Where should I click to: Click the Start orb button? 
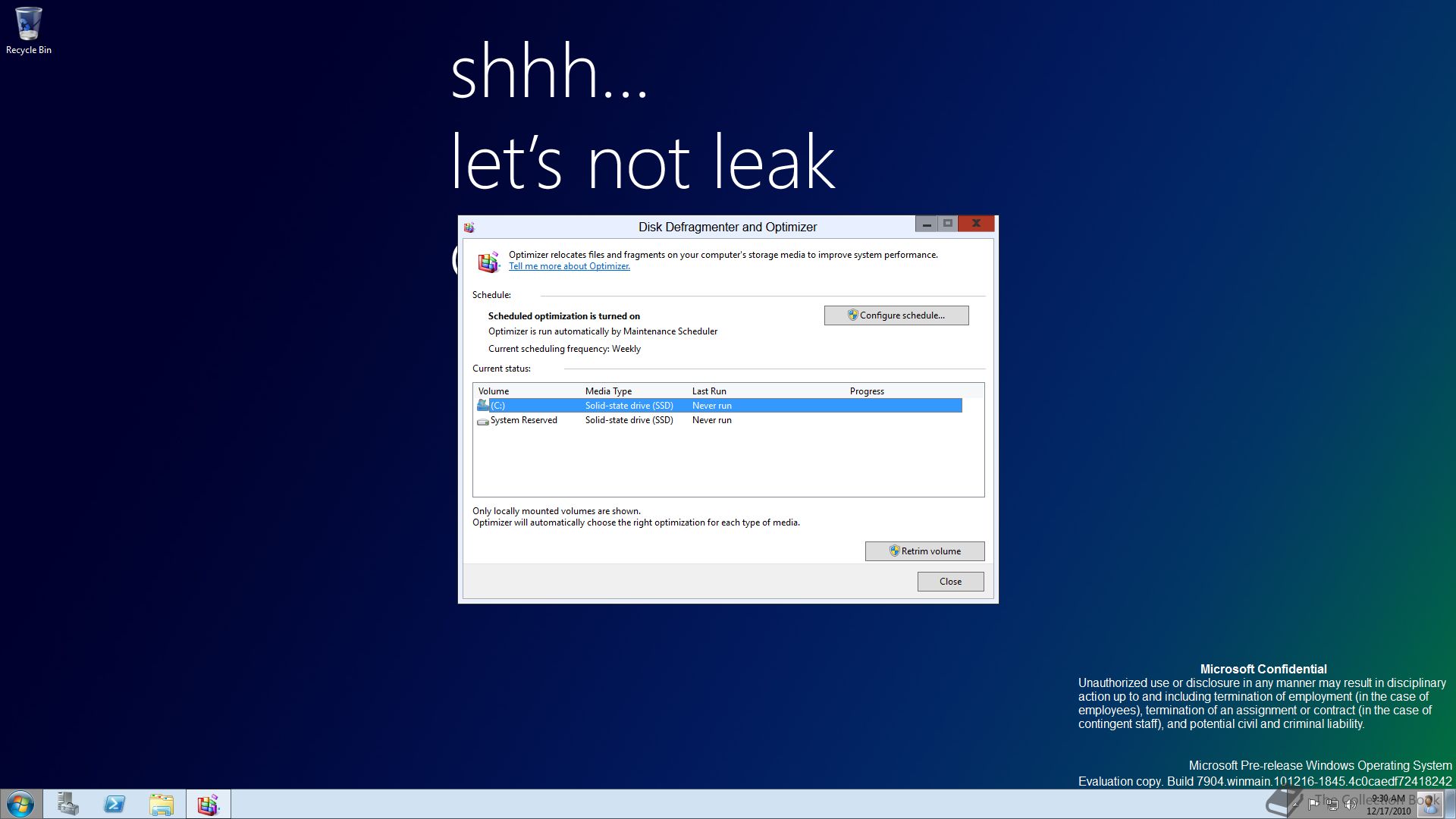[x=20, y=804]
